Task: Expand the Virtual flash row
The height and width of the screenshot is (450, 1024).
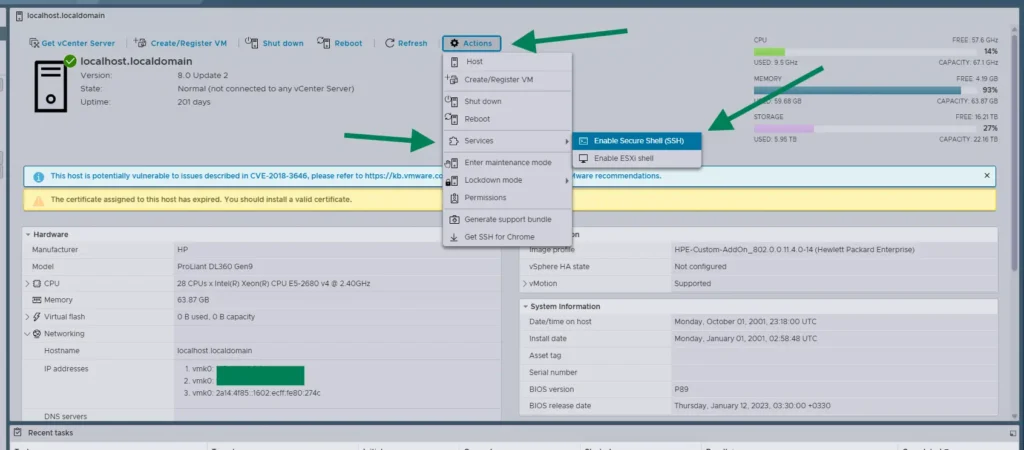Action: [x=27, y=317]
